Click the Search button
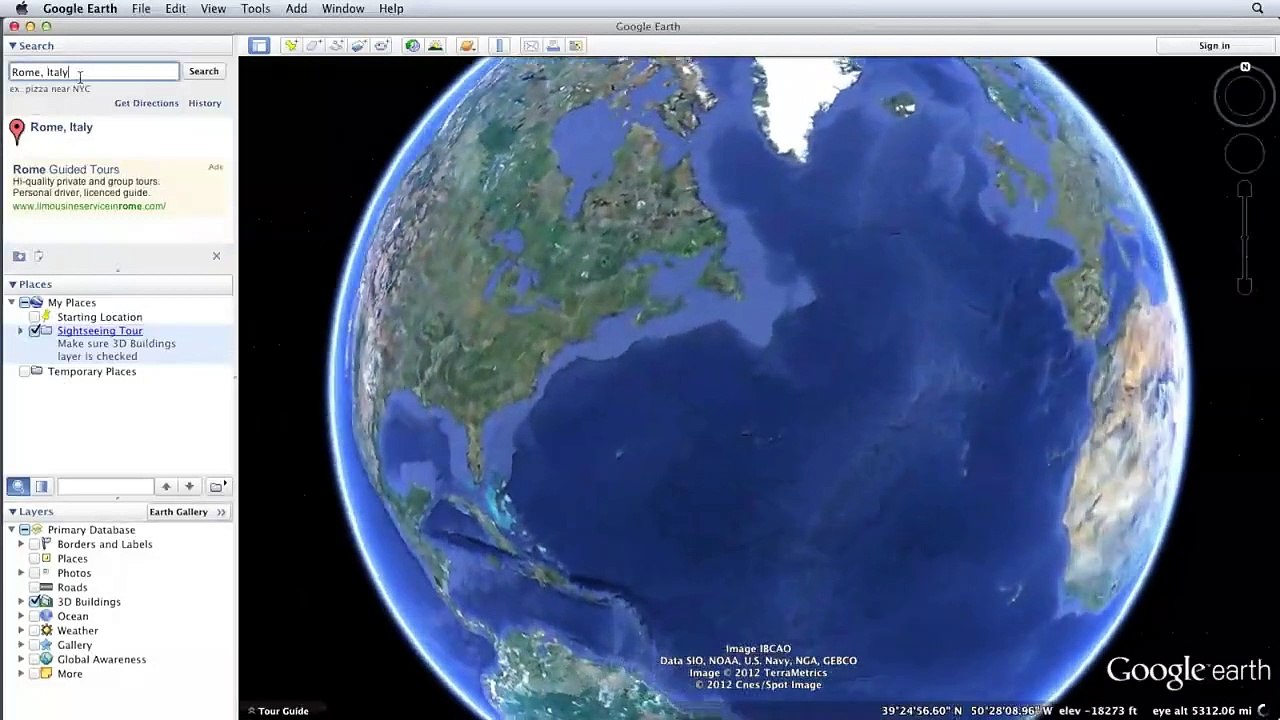The height and width of the screenshot is (720, 1280). [x=203, y=72]
